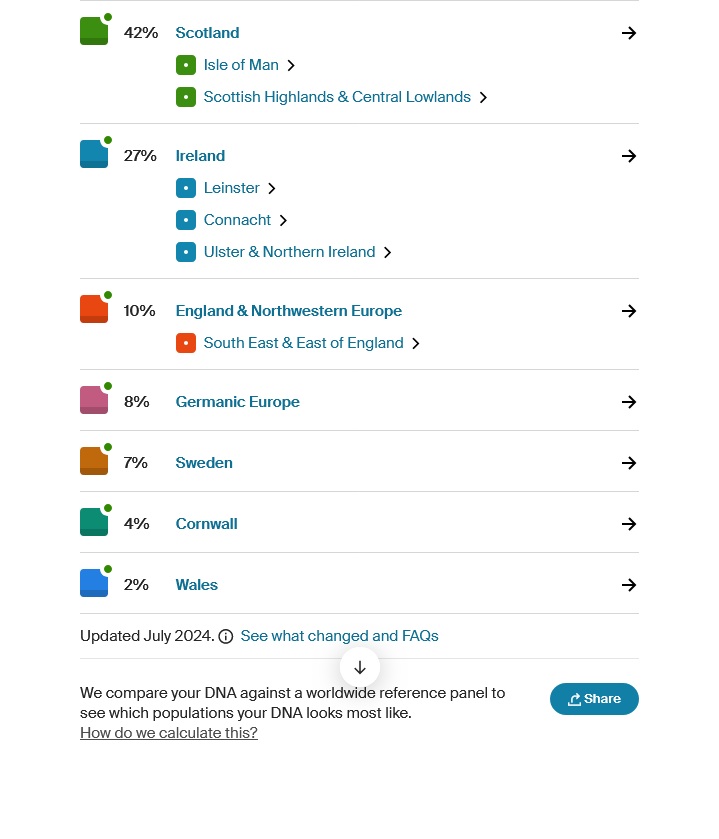Expand the Connacht chevron
This screenshot has width=719, height=839.
point(283,220)
